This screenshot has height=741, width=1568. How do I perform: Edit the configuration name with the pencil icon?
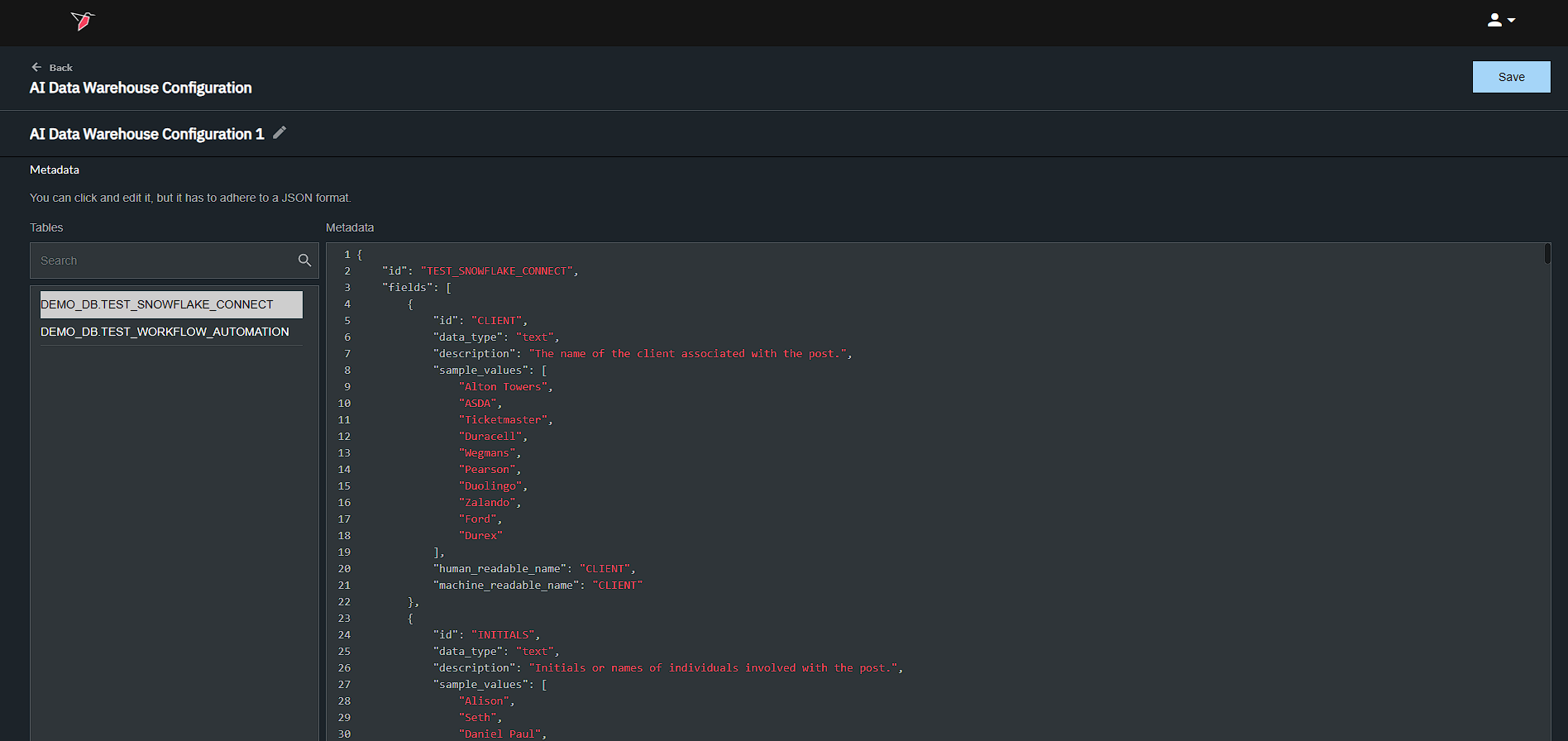click(280, 133)
